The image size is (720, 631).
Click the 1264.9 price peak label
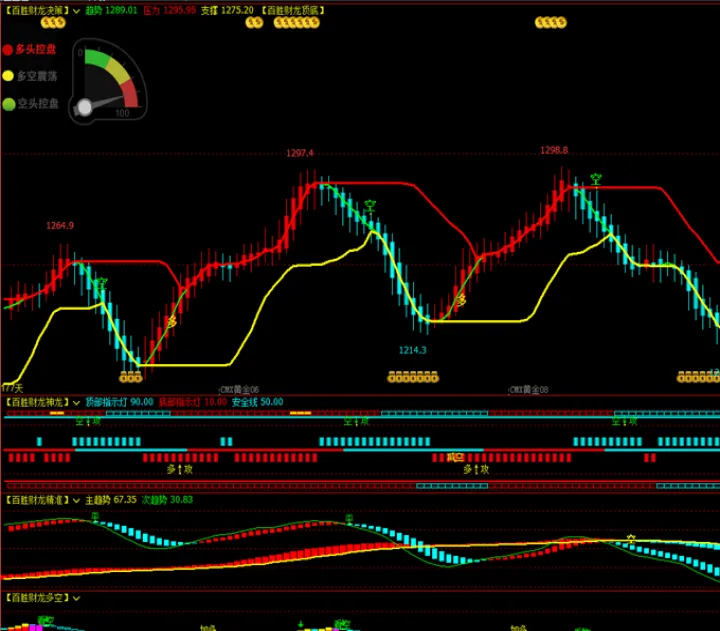click(60, 226)
